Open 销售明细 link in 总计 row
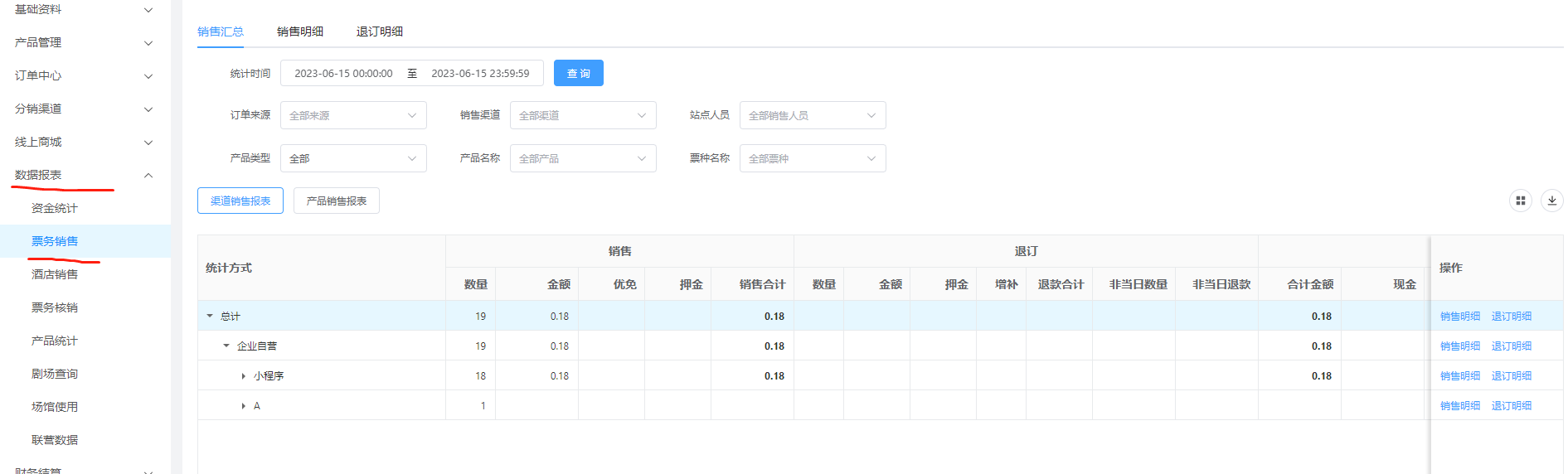This screenshot has height=474, width=1568. point(1459,317)
